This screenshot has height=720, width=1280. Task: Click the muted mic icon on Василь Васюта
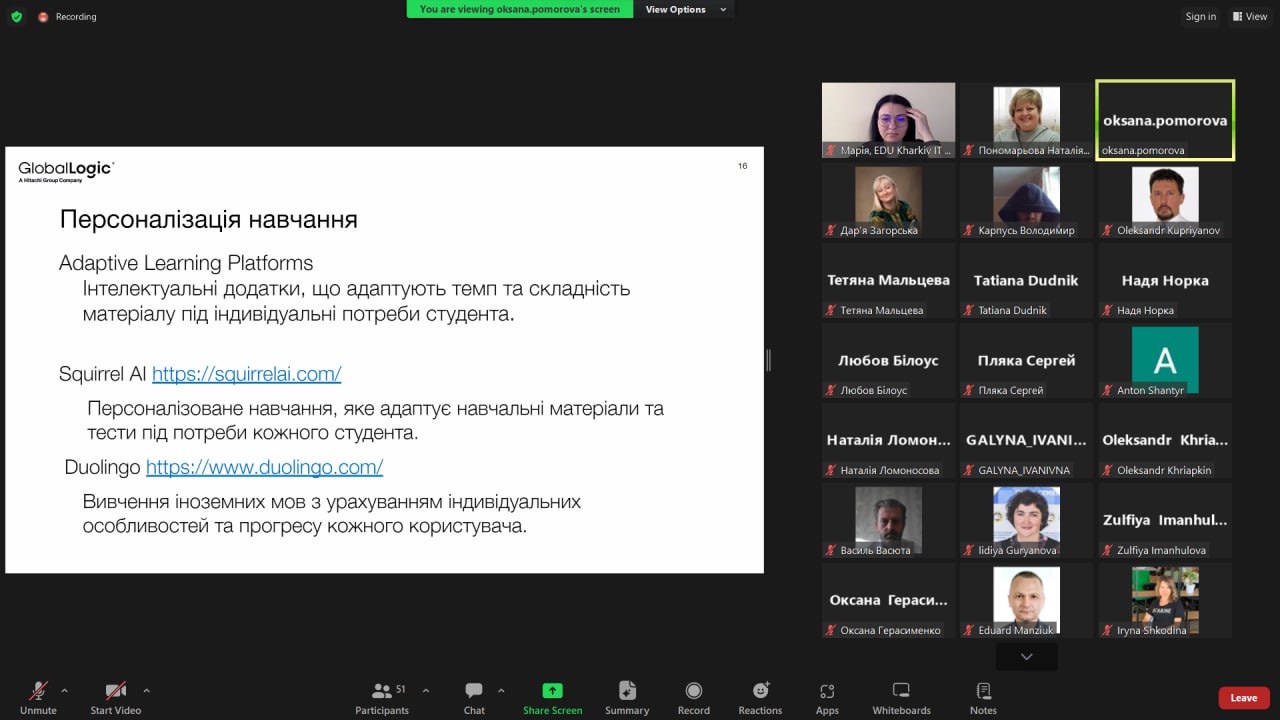tap(830, 550)
